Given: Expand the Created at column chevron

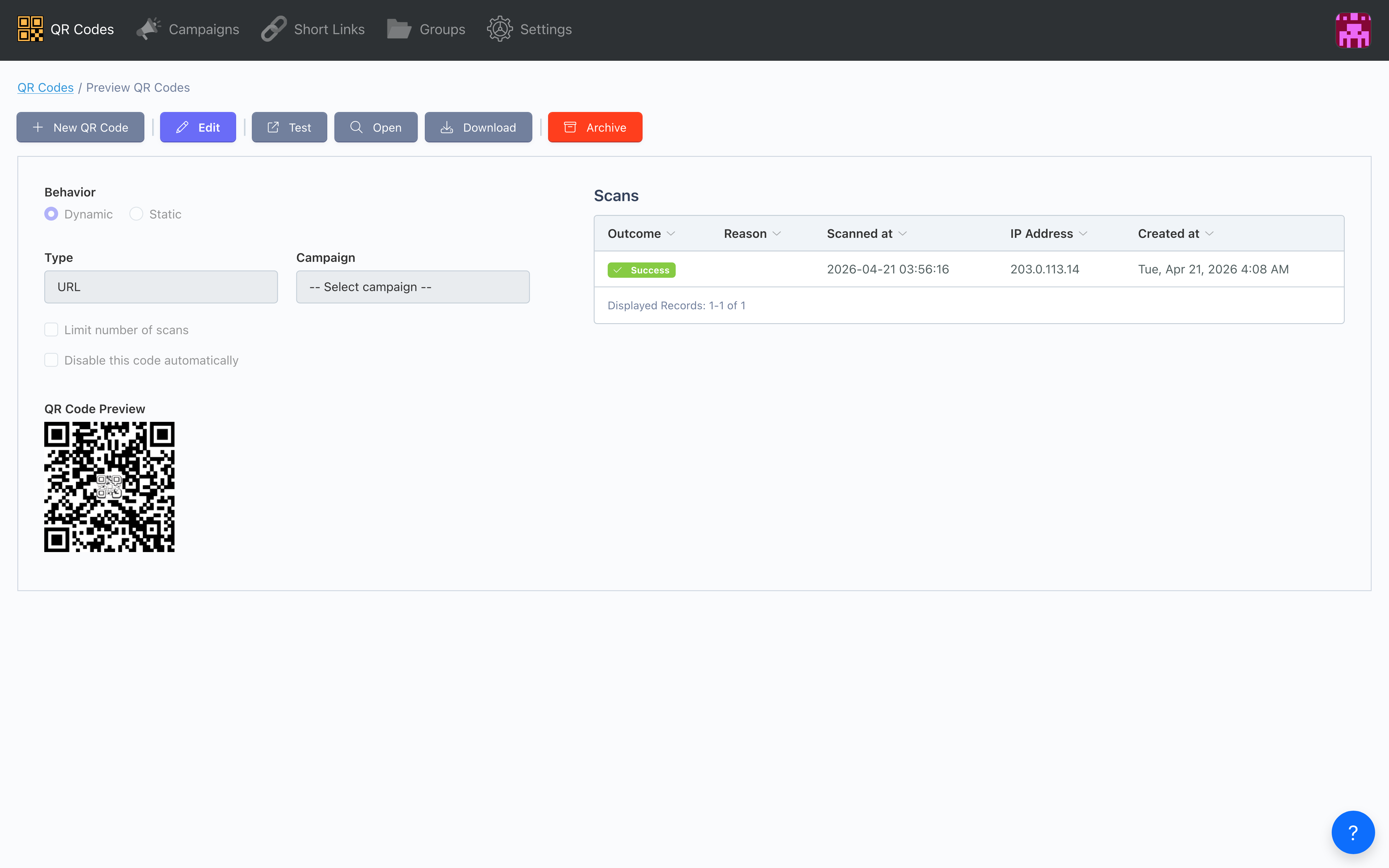Looking at the screenshot, I should 1209,234.
